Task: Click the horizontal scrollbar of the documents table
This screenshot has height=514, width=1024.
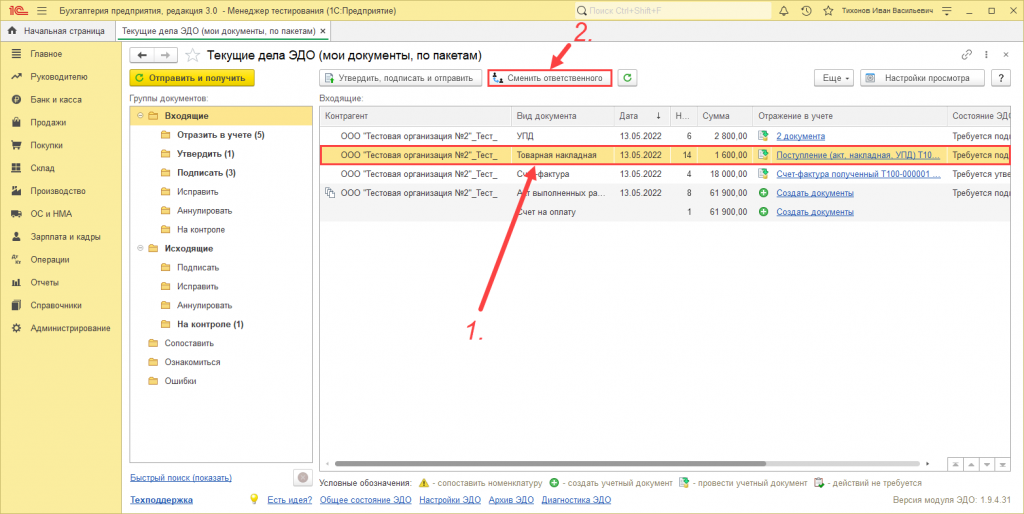Action: 549,464
